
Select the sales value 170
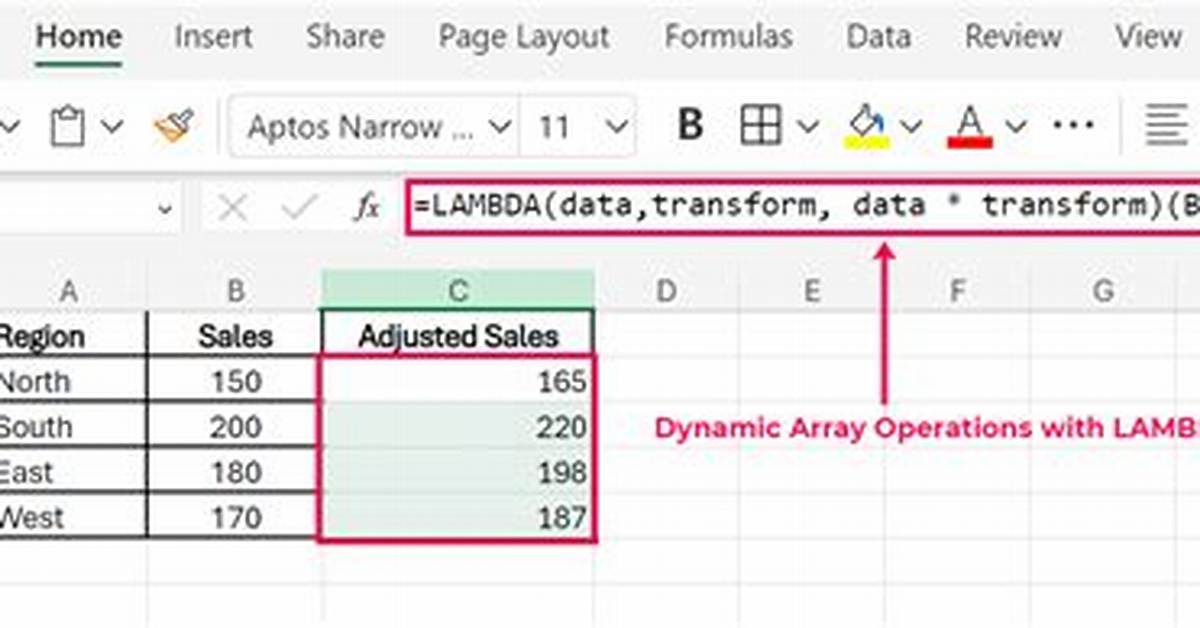[x=235, y=517]
